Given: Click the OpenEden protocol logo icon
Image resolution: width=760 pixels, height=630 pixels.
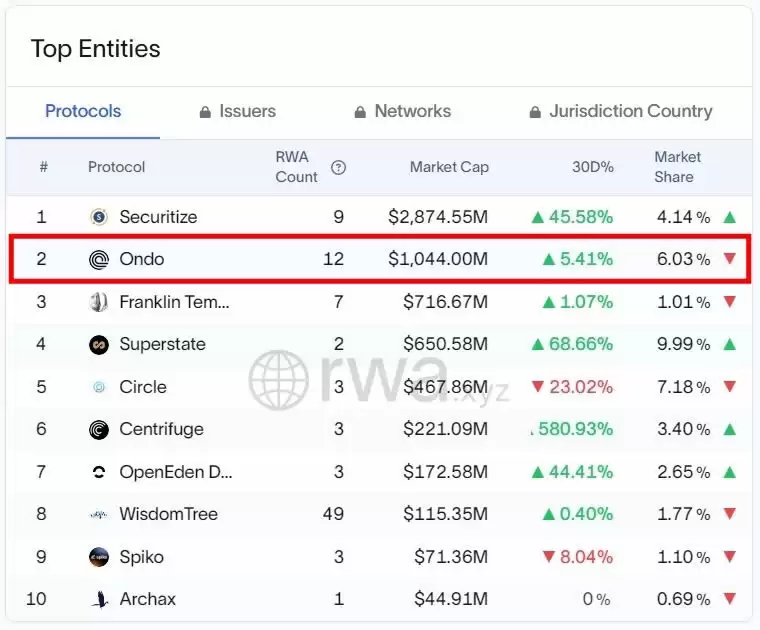Looking at the screenshot, I should 99,472.
